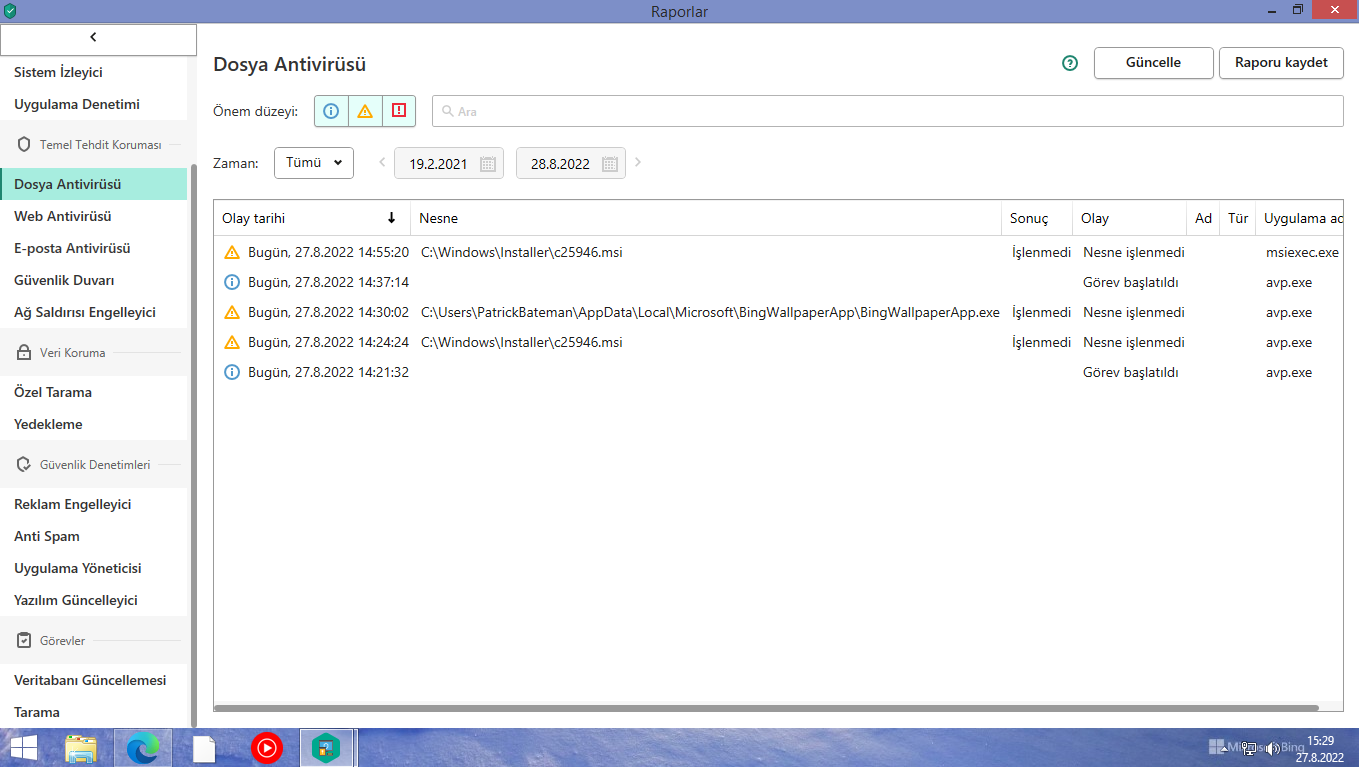Open the start date calendar picker

click(x=488, y=164)
